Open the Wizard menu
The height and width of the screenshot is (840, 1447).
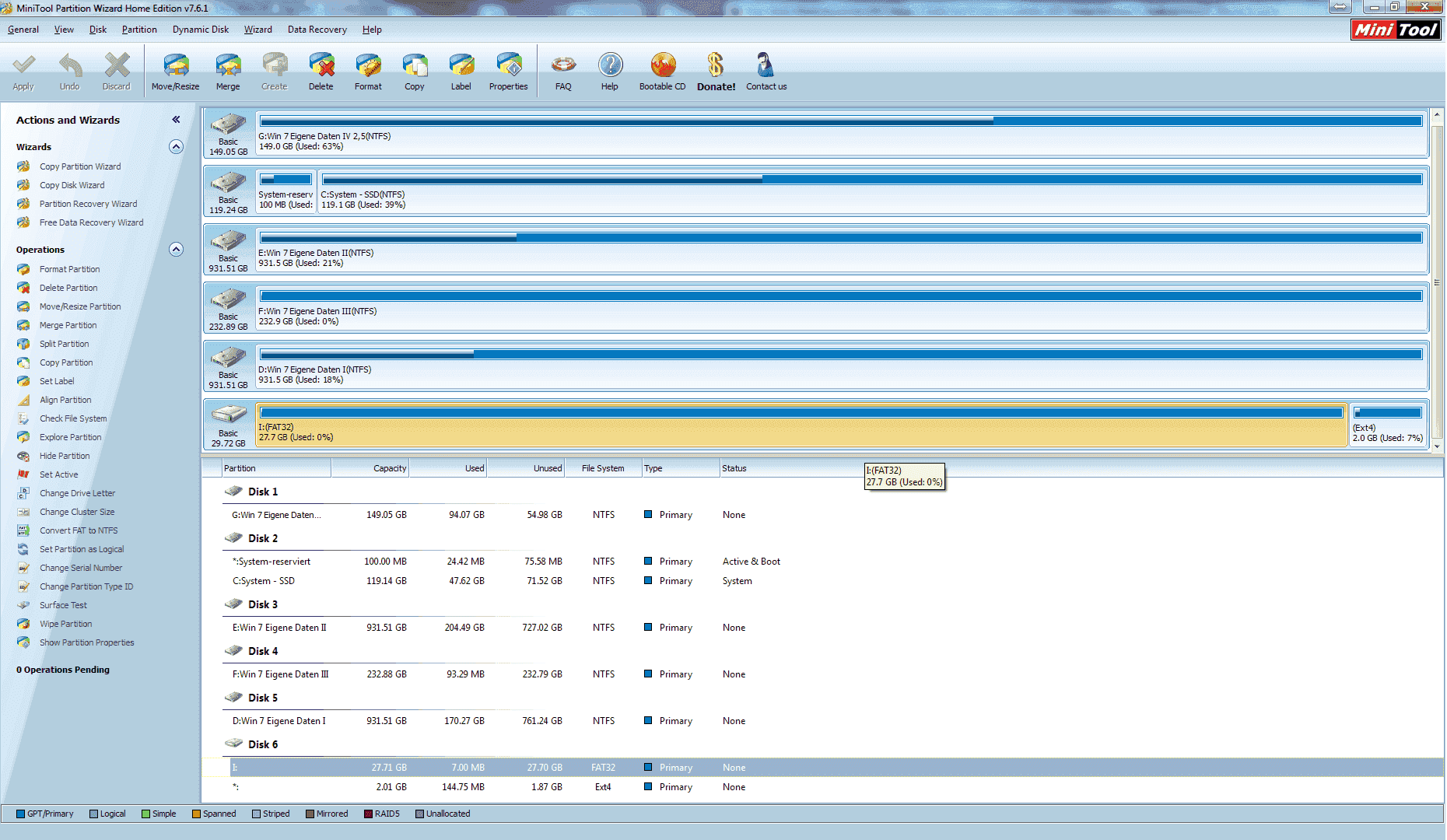pos(258,30)
